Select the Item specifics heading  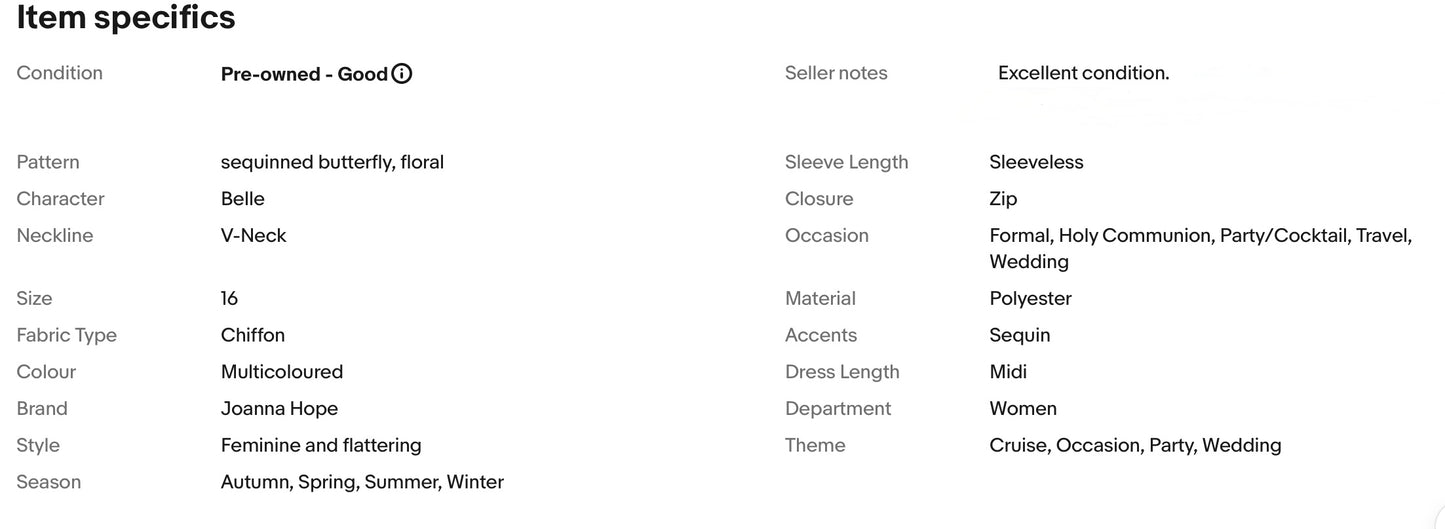[x=126, y=18]
